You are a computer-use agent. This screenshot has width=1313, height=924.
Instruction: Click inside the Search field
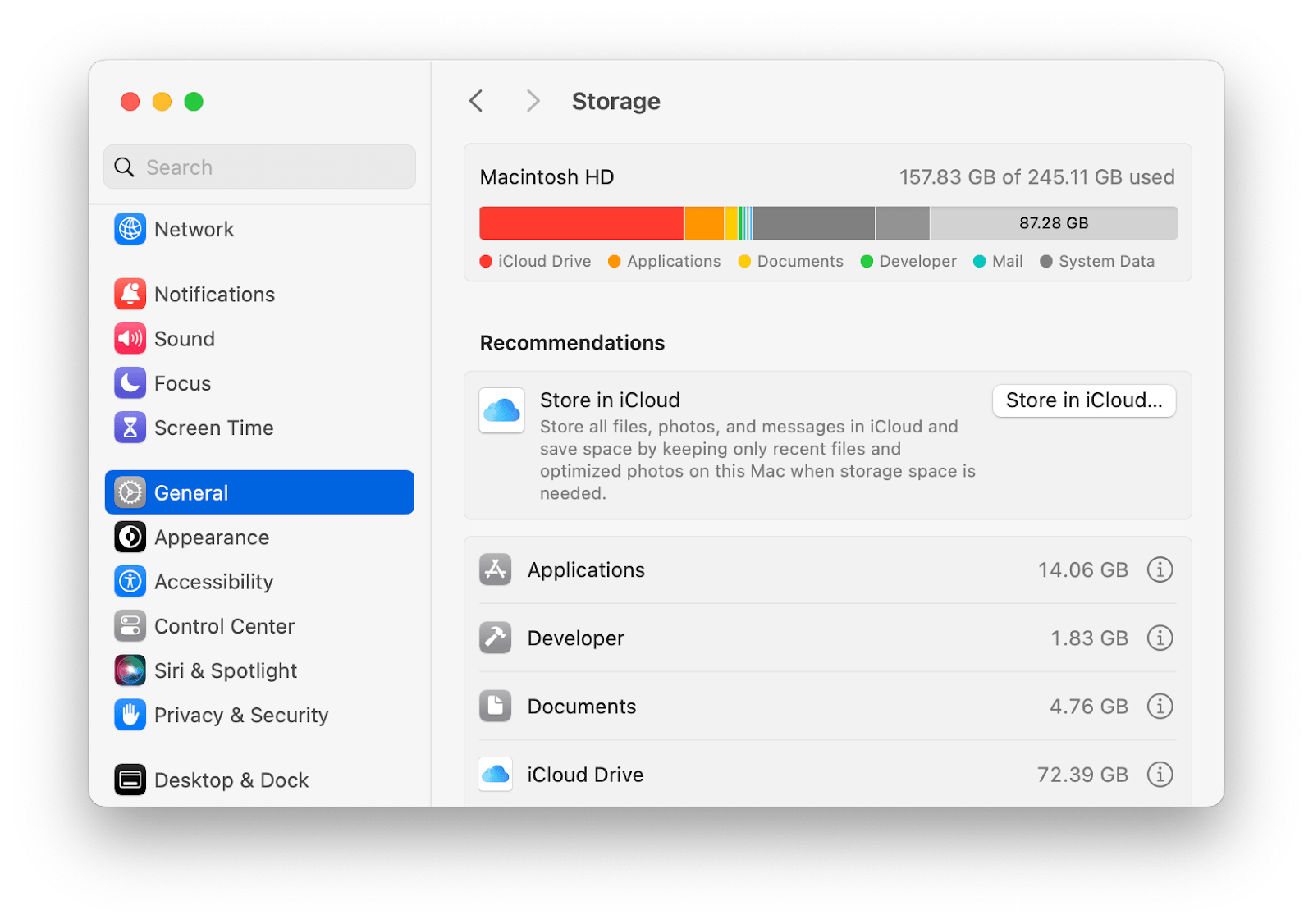[258, 167]
